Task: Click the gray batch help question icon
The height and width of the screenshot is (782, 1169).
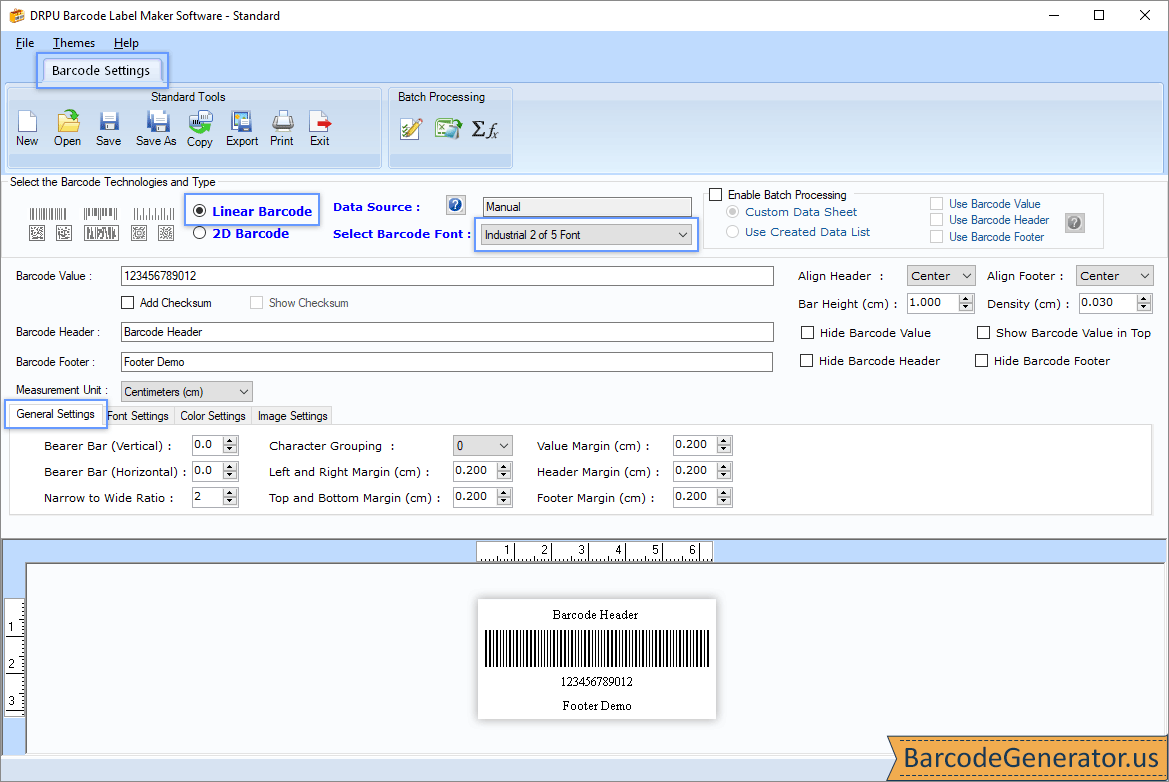Action: (x=1074, y=222)
